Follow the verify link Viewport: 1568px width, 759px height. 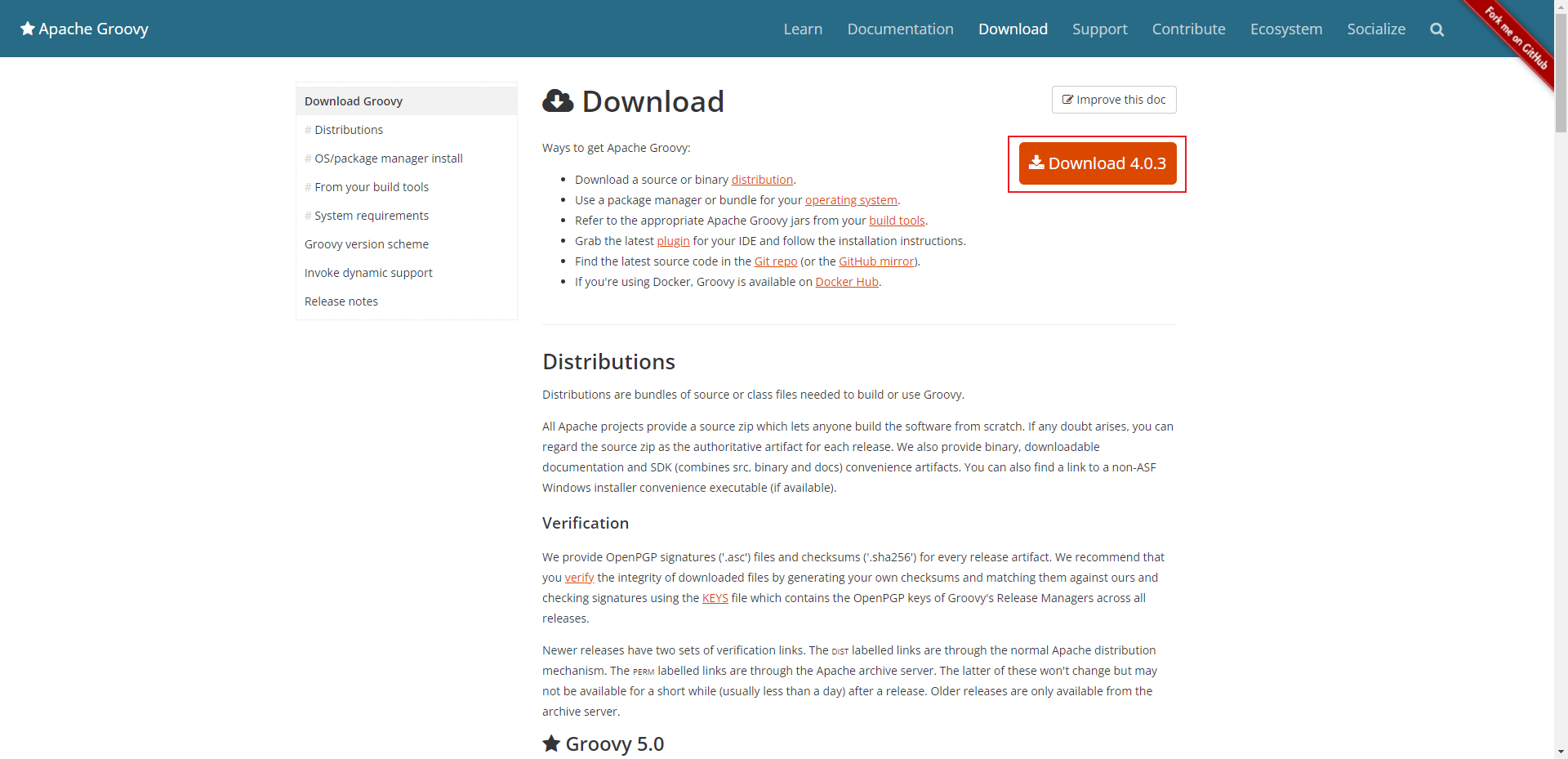[579, 578]
